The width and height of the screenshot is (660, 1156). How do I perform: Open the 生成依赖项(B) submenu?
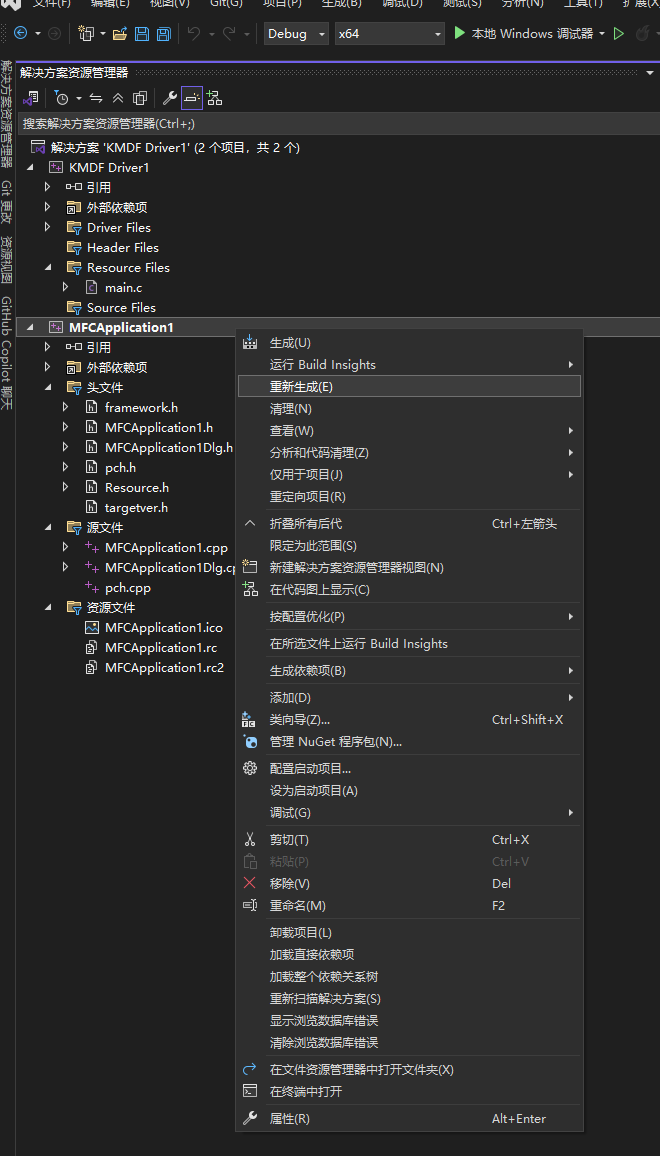[x=409, y=670]
